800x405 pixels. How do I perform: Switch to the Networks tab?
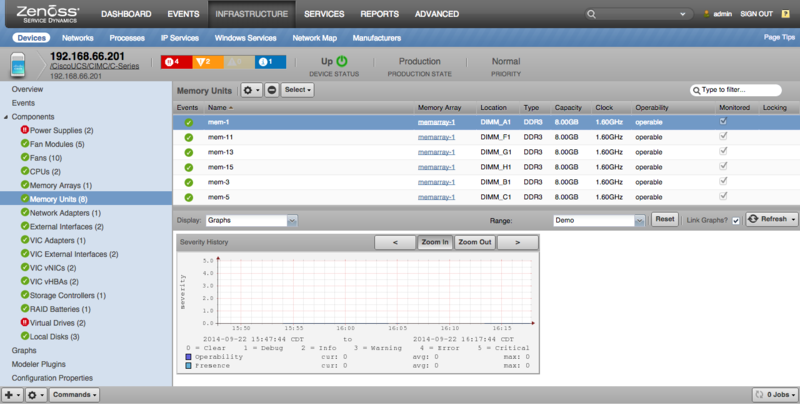[x=78, y=38]
